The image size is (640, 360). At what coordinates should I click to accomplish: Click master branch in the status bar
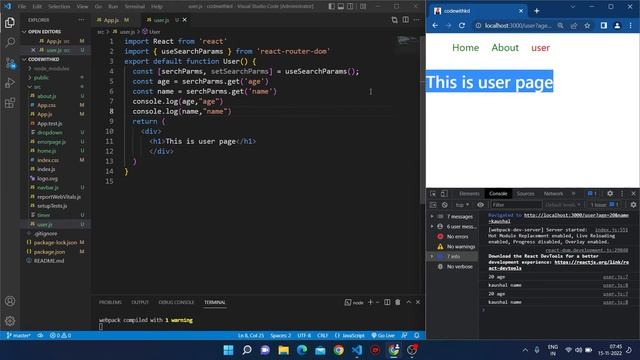pos(18,336)
